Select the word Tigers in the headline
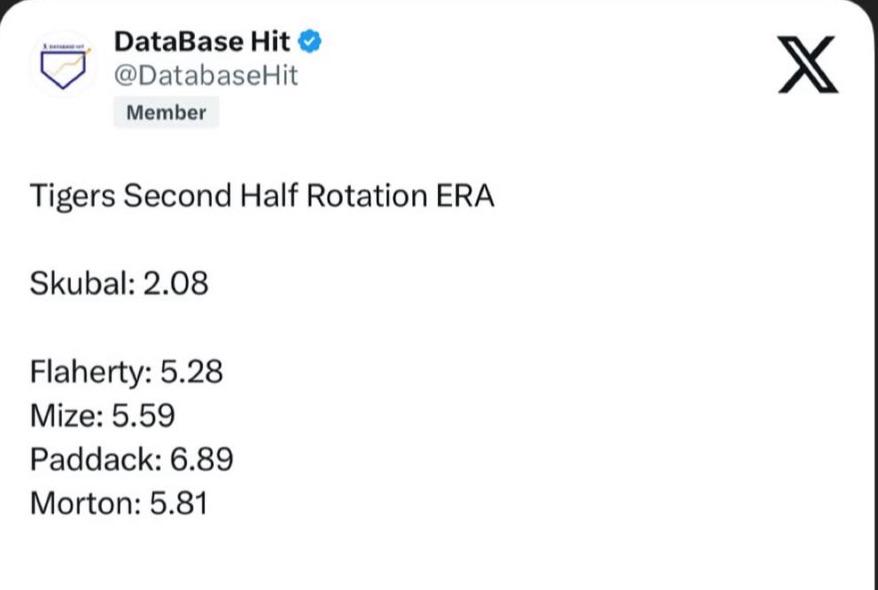Image resolution: width=878 pixels, height=590 pixels. pyautogui.click(x=73, y=197)
